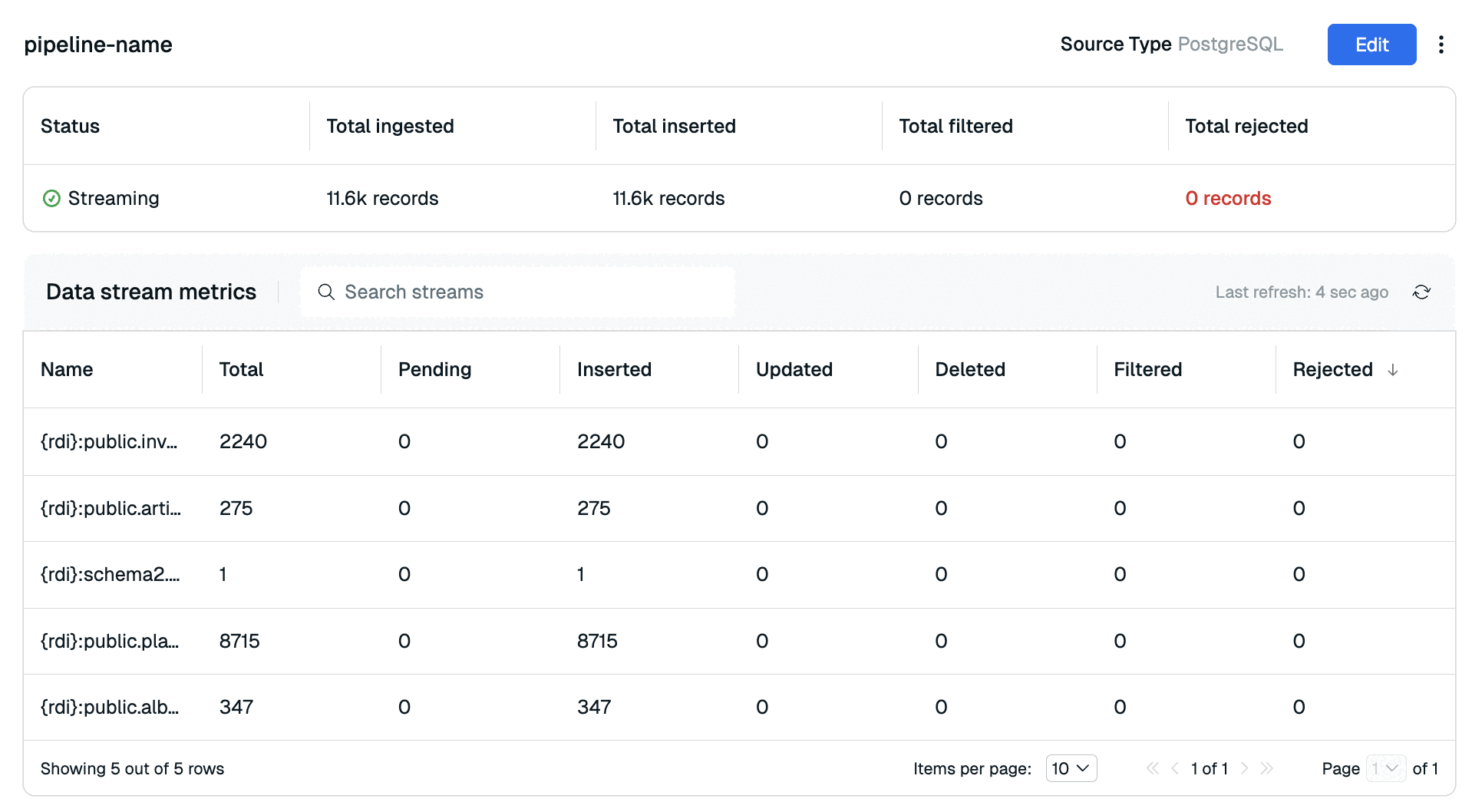
Task: Sort by the Name column header
Action: pyautogui.click(x=67, y=370)
